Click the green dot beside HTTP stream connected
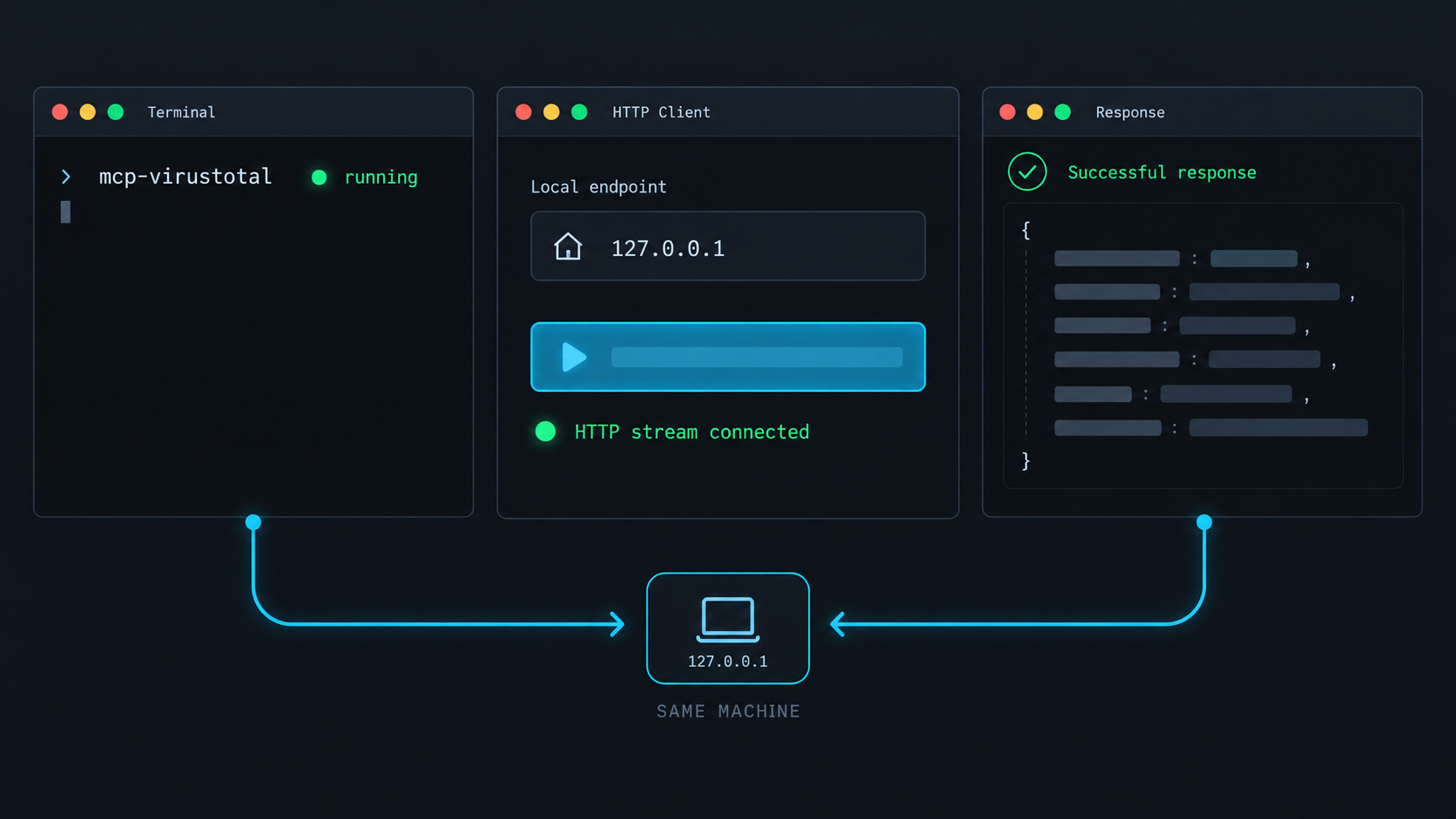 point(546,431)
